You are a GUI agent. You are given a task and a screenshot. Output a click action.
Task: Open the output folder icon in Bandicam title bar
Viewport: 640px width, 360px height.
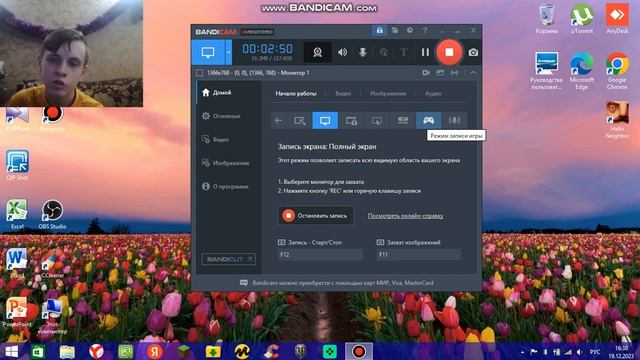pyautogui.click(x=395, y=31)
